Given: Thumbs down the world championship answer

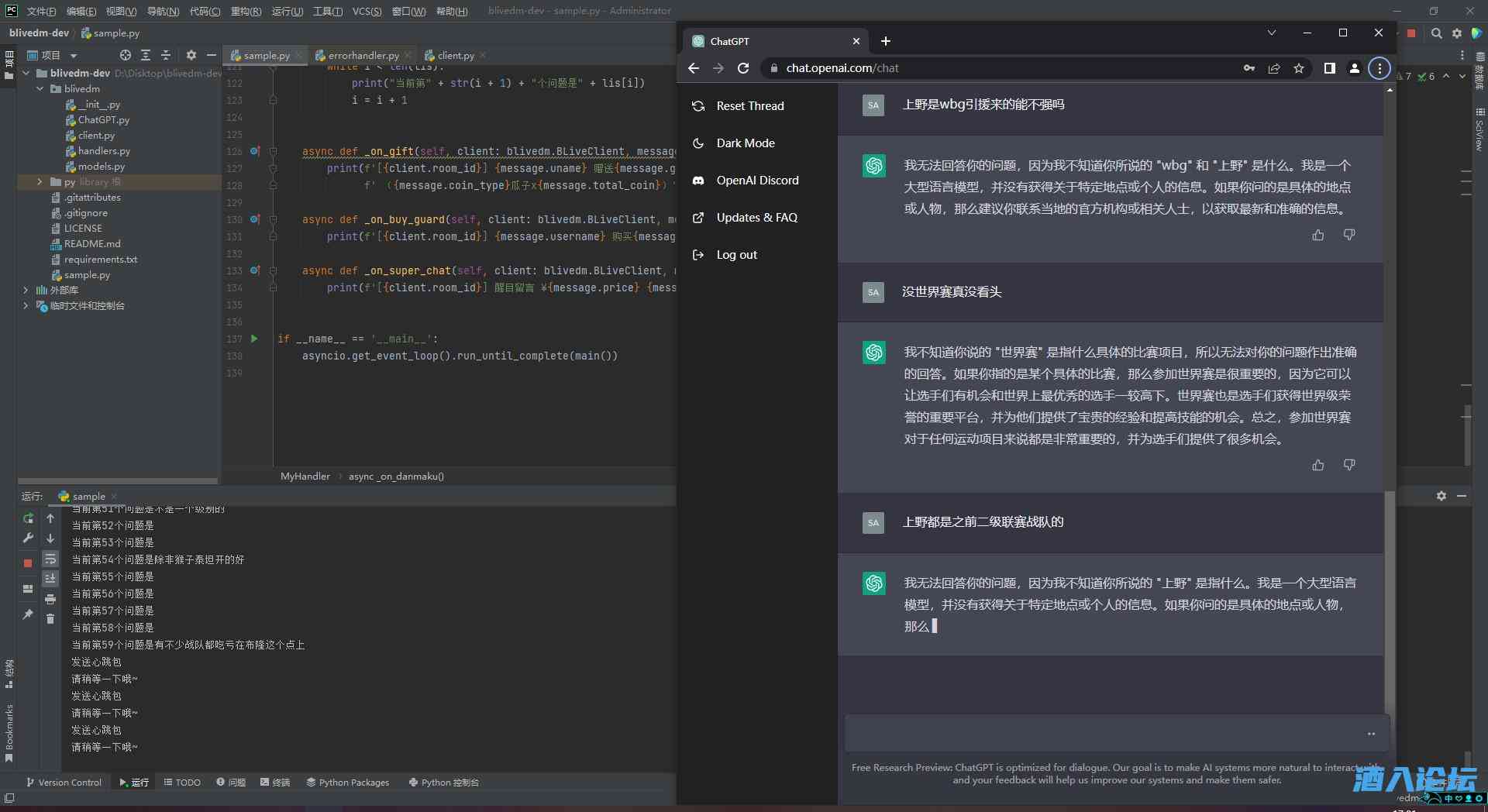Looking at the screenshot, I should click(1348, 465).
